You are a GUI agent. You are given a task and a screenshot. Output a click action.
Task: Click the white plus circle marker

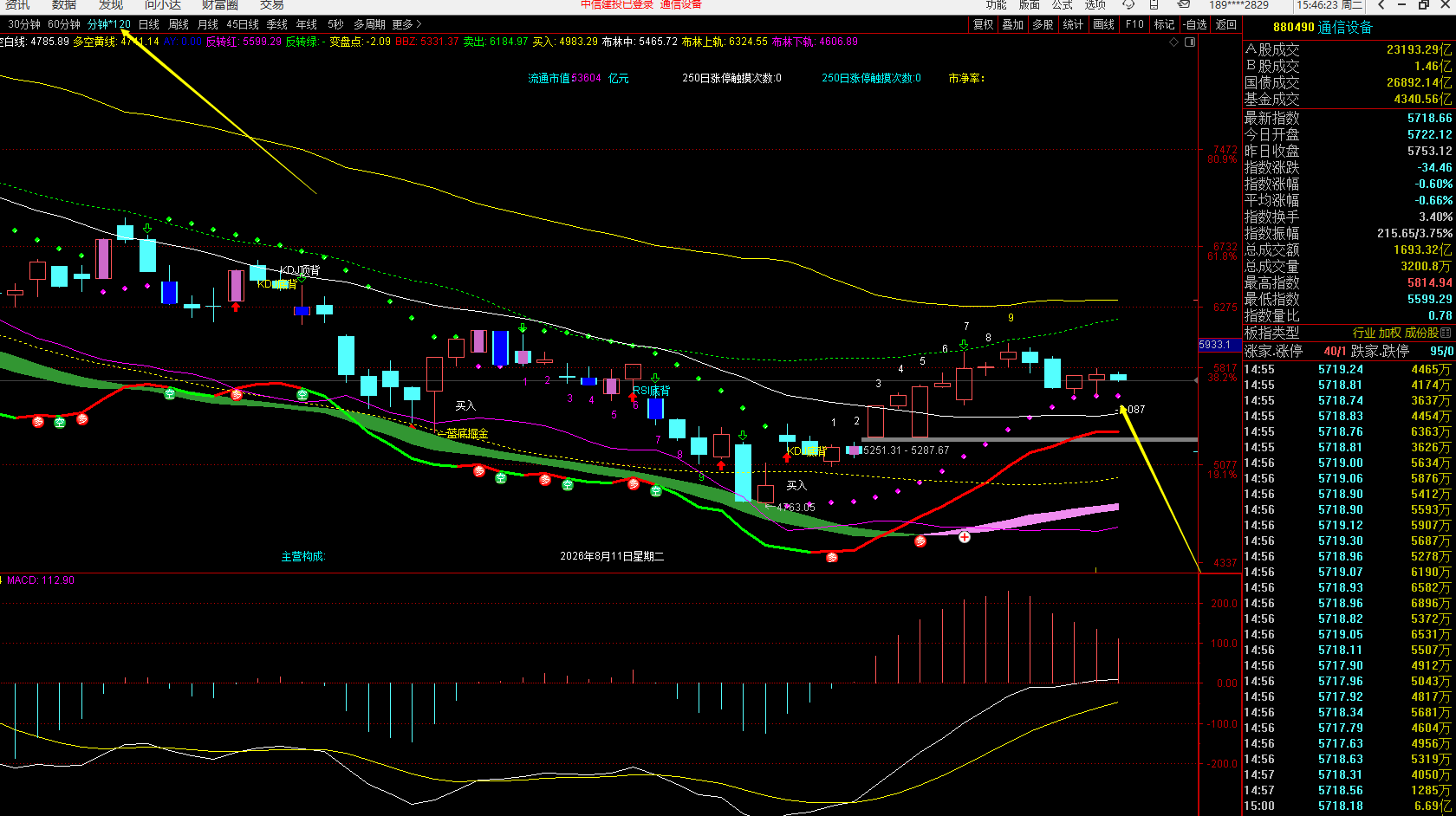coord(965,537)
